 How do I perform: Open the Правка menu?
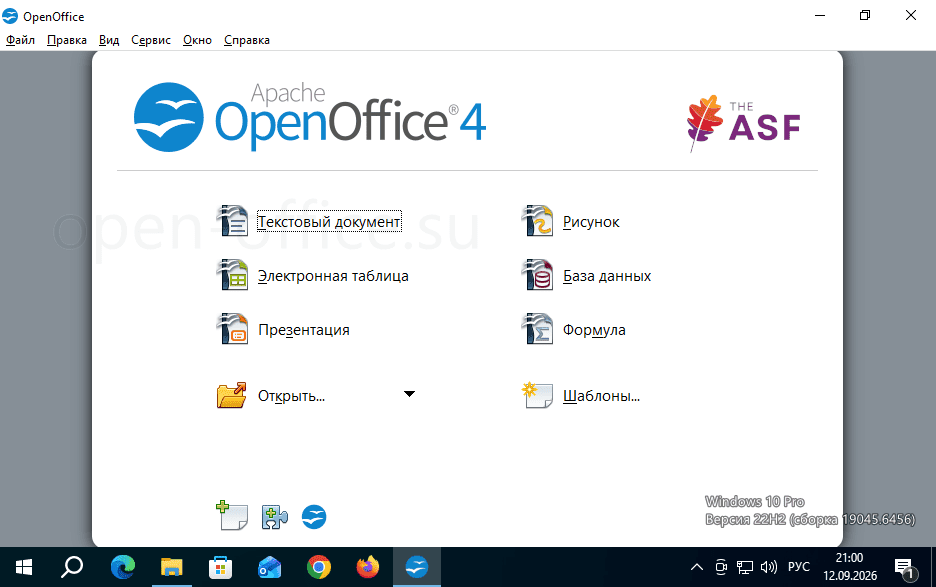click(x=67, y=40)
